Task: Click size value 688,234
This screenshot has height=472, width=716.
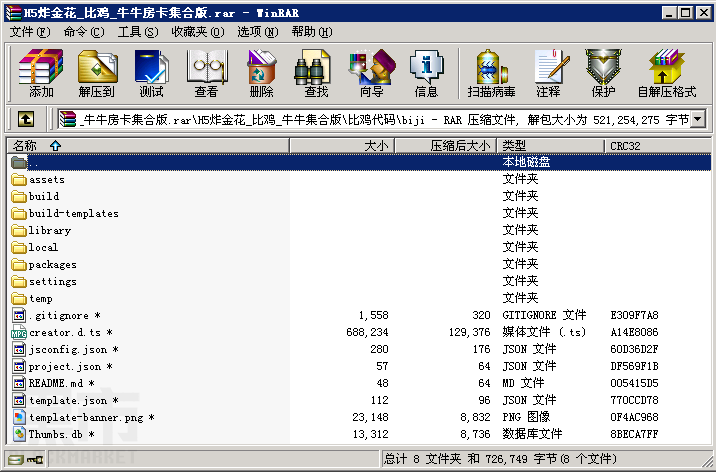Action: (367, 332)
